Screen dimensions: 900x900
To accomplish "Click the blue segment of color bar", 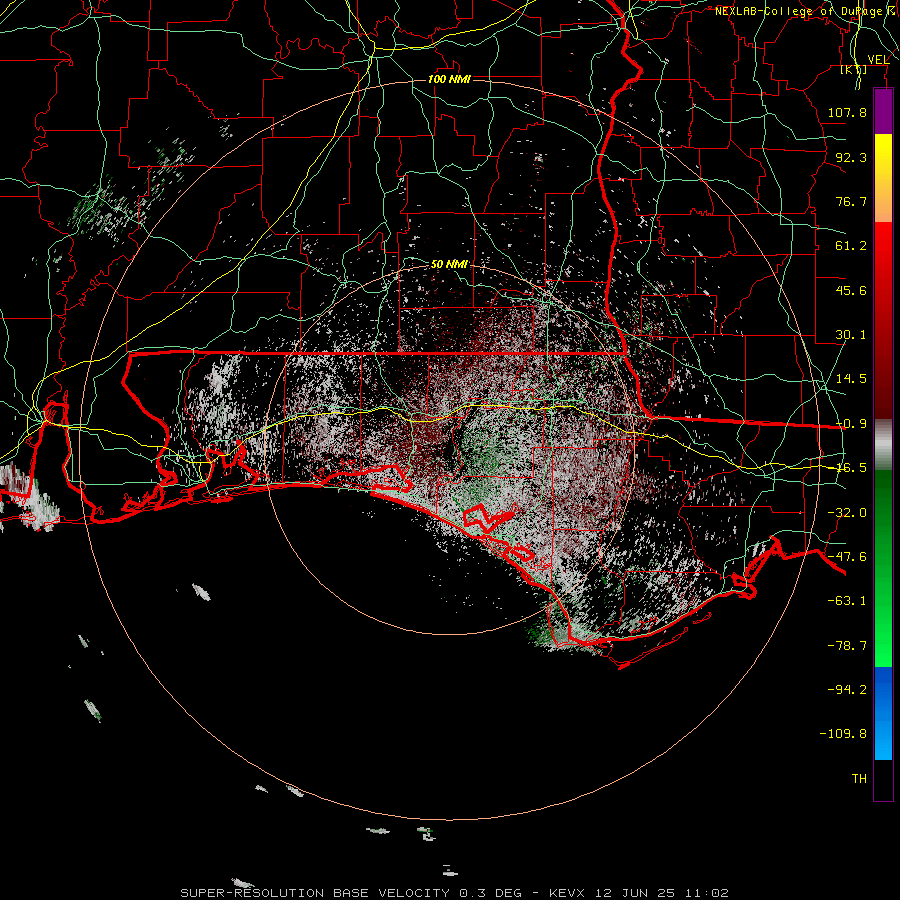I will 883,713.
